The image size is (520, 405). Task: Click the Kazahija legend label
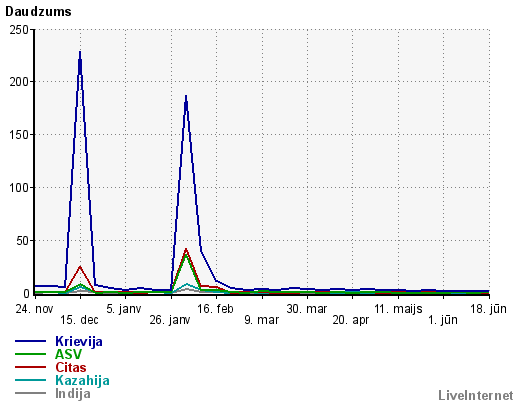pos(82,380)
